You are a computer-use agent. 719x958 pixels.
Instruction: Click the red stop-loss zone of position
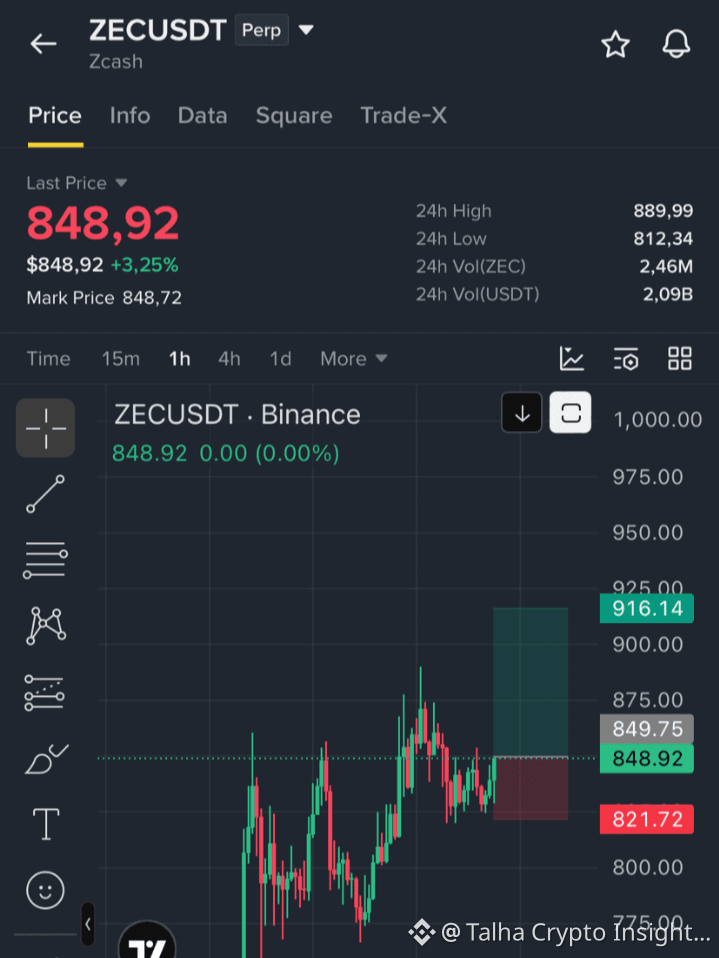tap(530, 789)
